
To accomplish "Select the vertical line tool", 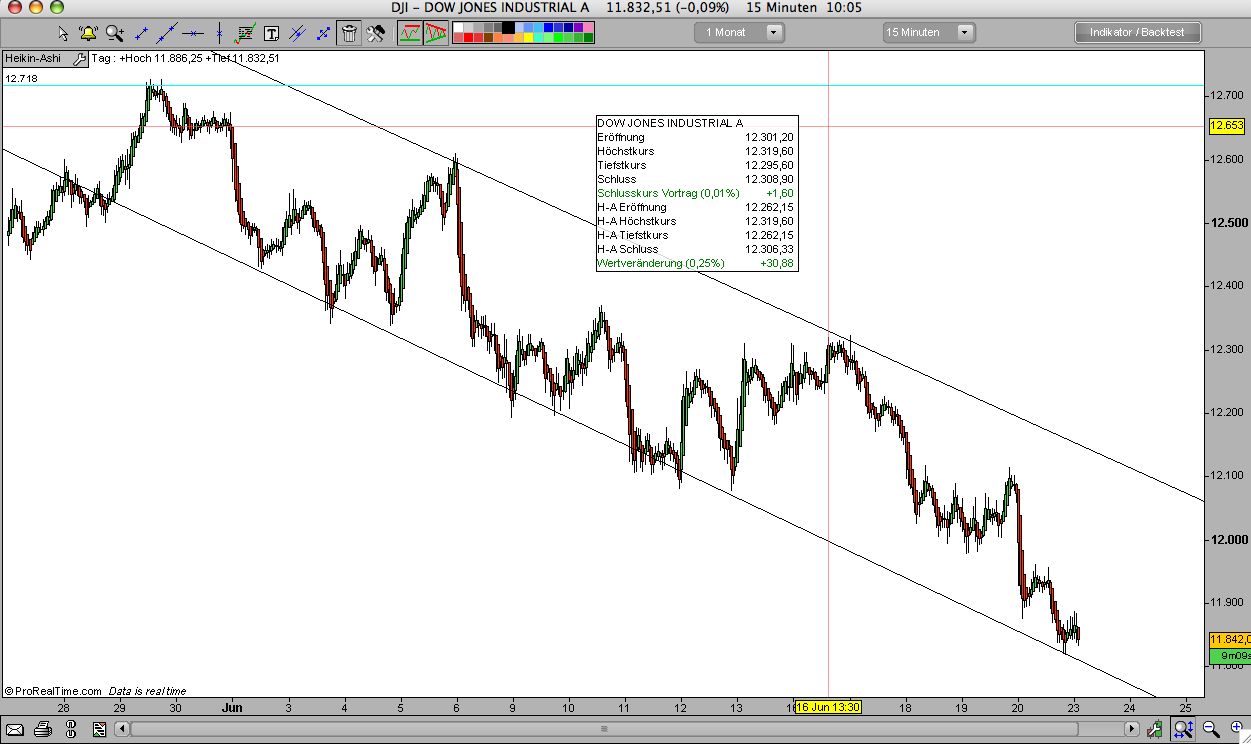I will pos(219,33).
